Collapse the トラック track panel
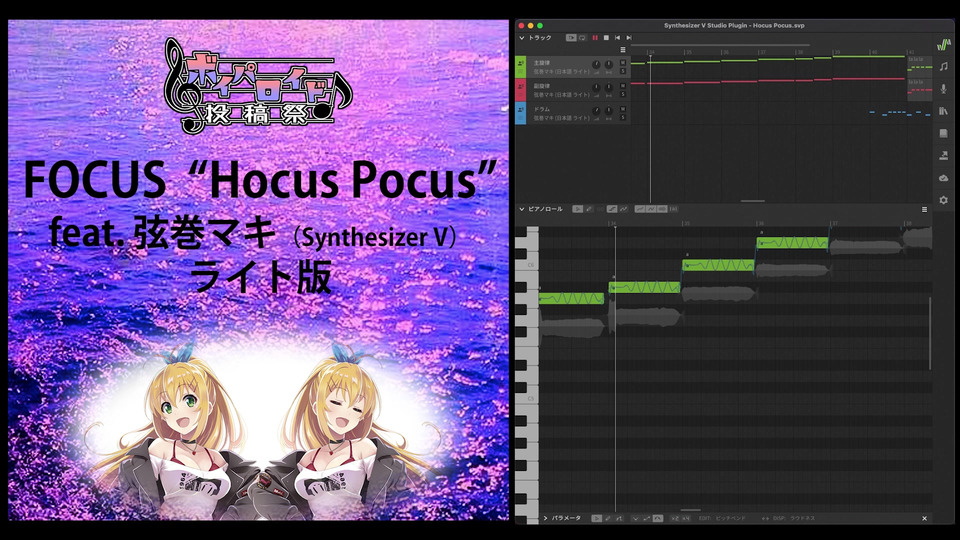 tap(522, 38)
